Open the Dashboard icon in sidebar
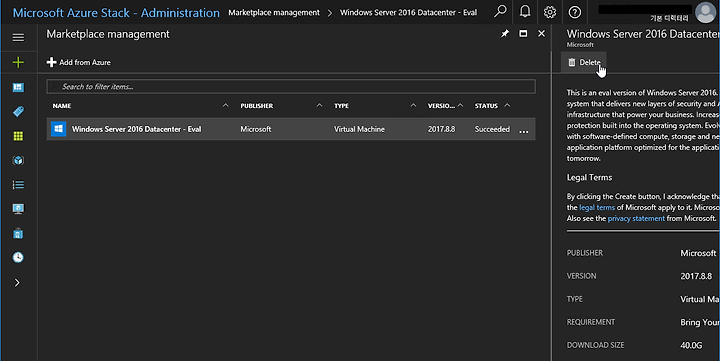The height and width of the screenshot is (361, 720). tap(18, 87)
